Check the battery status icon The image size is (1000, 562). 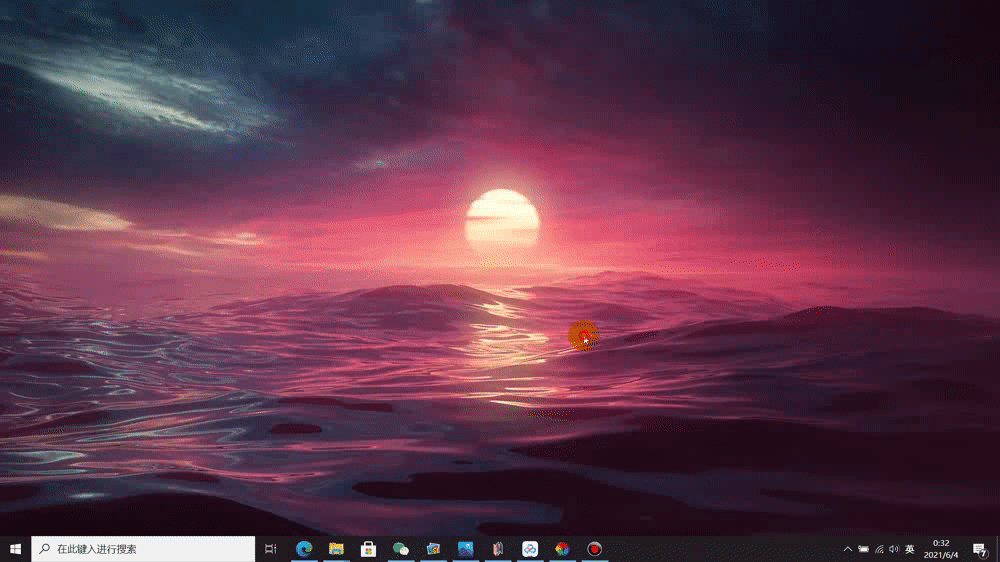click(x=863, y=549)
